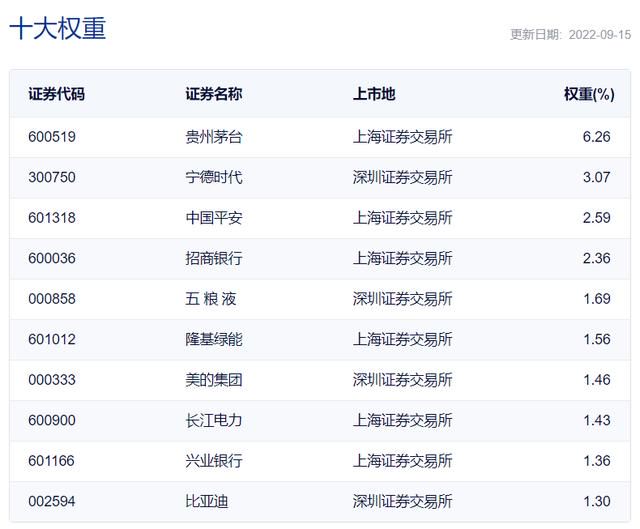This screenshot has width=640, height=529.
Task: Click stock name 比亚迪
Action: point(207,501)
